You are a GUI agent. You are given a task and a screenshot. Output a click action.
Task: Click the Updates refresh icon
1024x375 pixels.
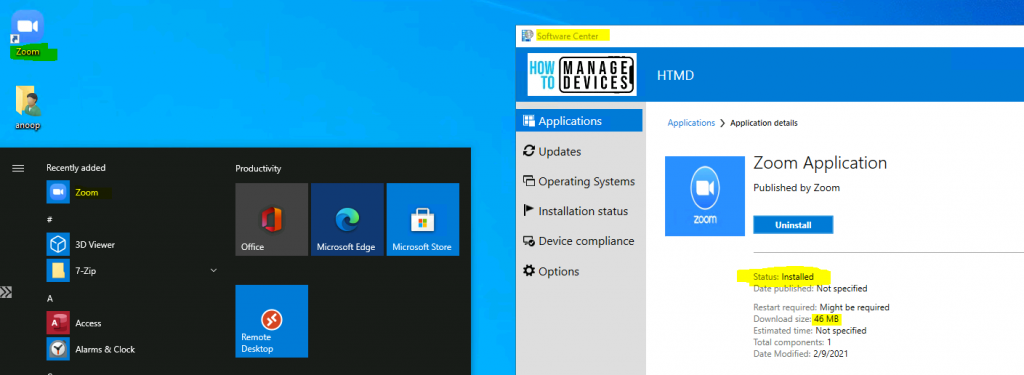pyautogui.click(x=529, y=151)
